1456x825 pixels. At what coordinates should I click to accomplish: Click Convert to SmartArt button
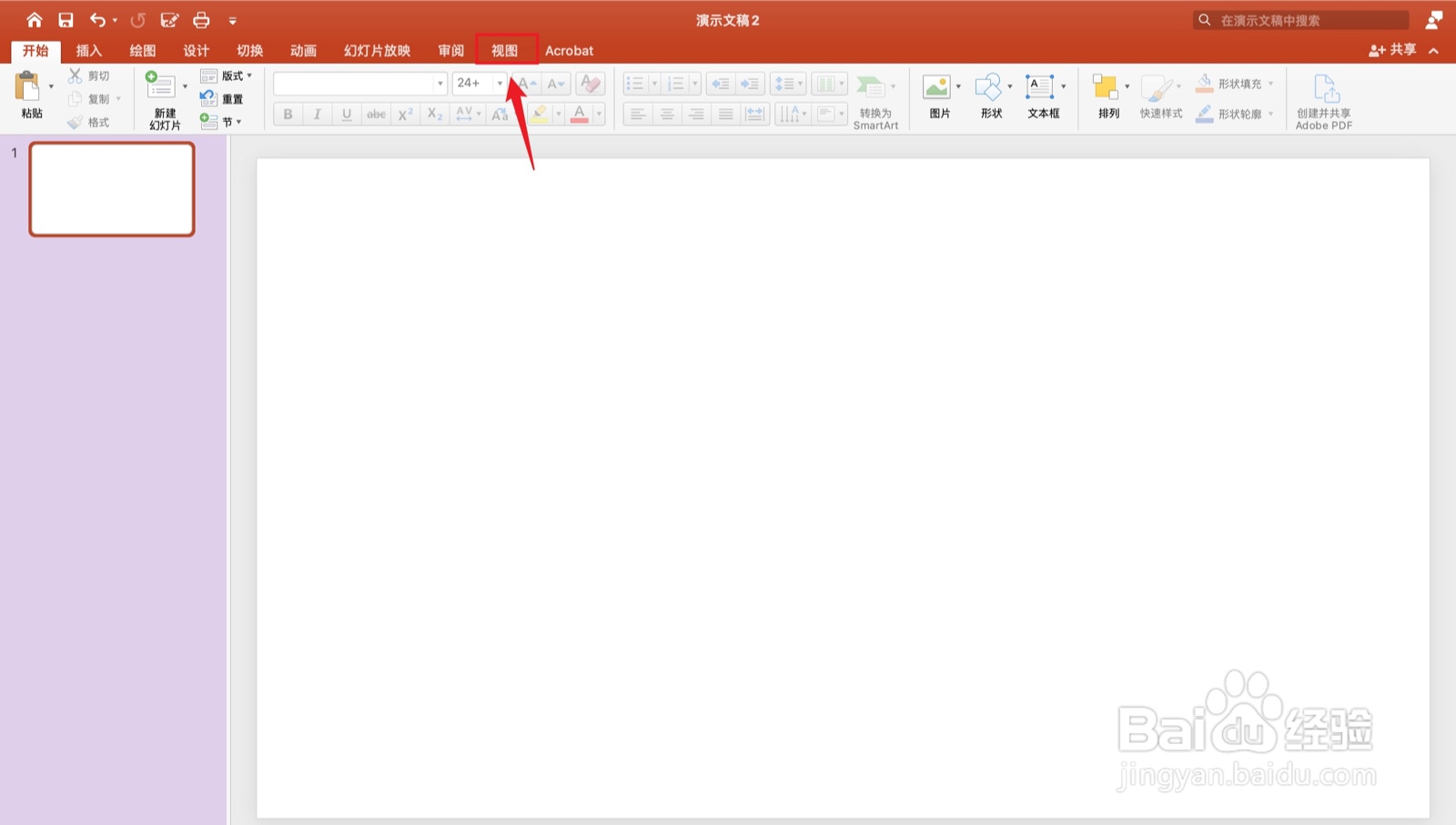pyautogui.click(x=875, y=102)
